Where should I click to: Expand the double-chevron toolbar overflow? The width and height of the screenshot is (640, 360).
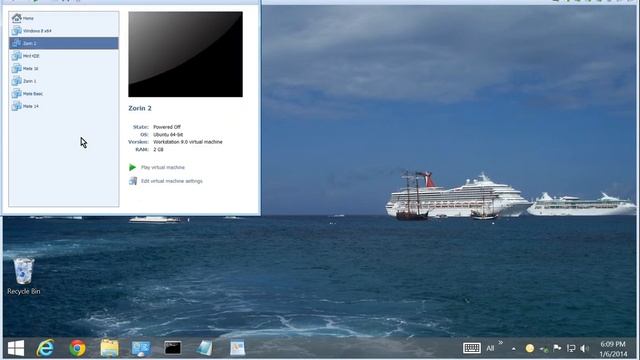(501, 342)
